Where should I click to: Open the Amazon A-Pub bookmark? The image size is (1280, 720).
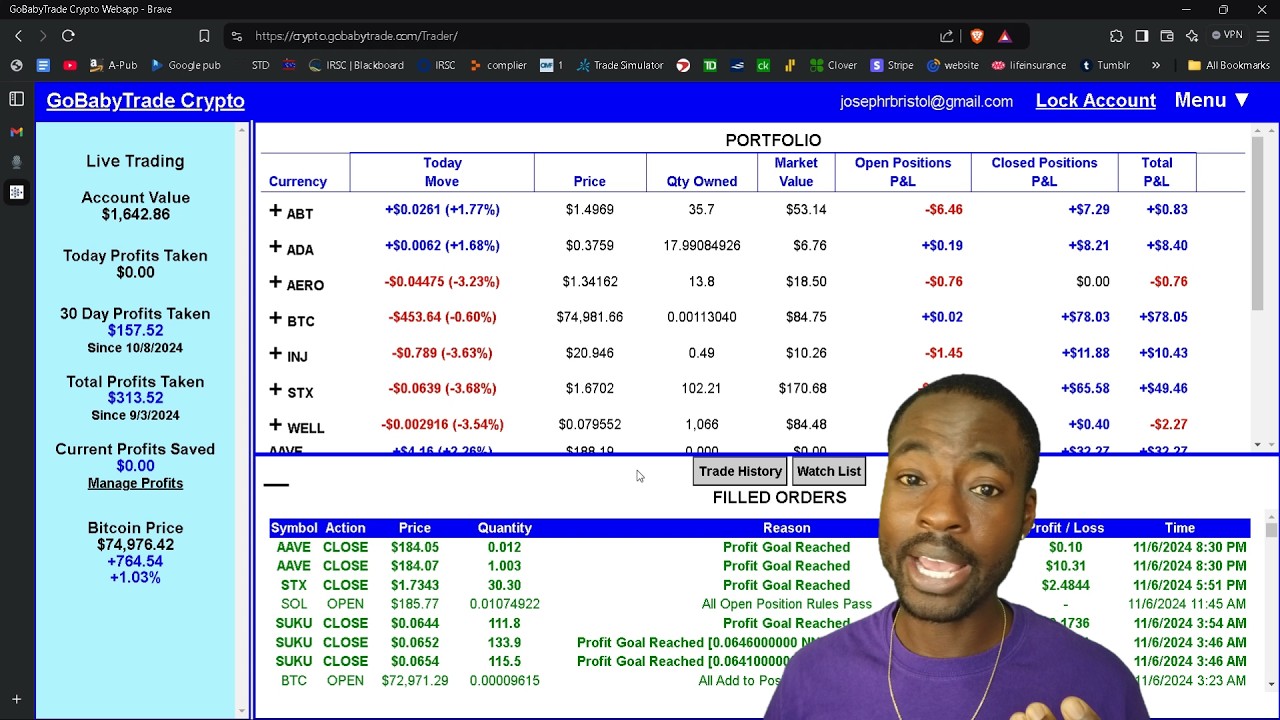[x=113, y=65]
